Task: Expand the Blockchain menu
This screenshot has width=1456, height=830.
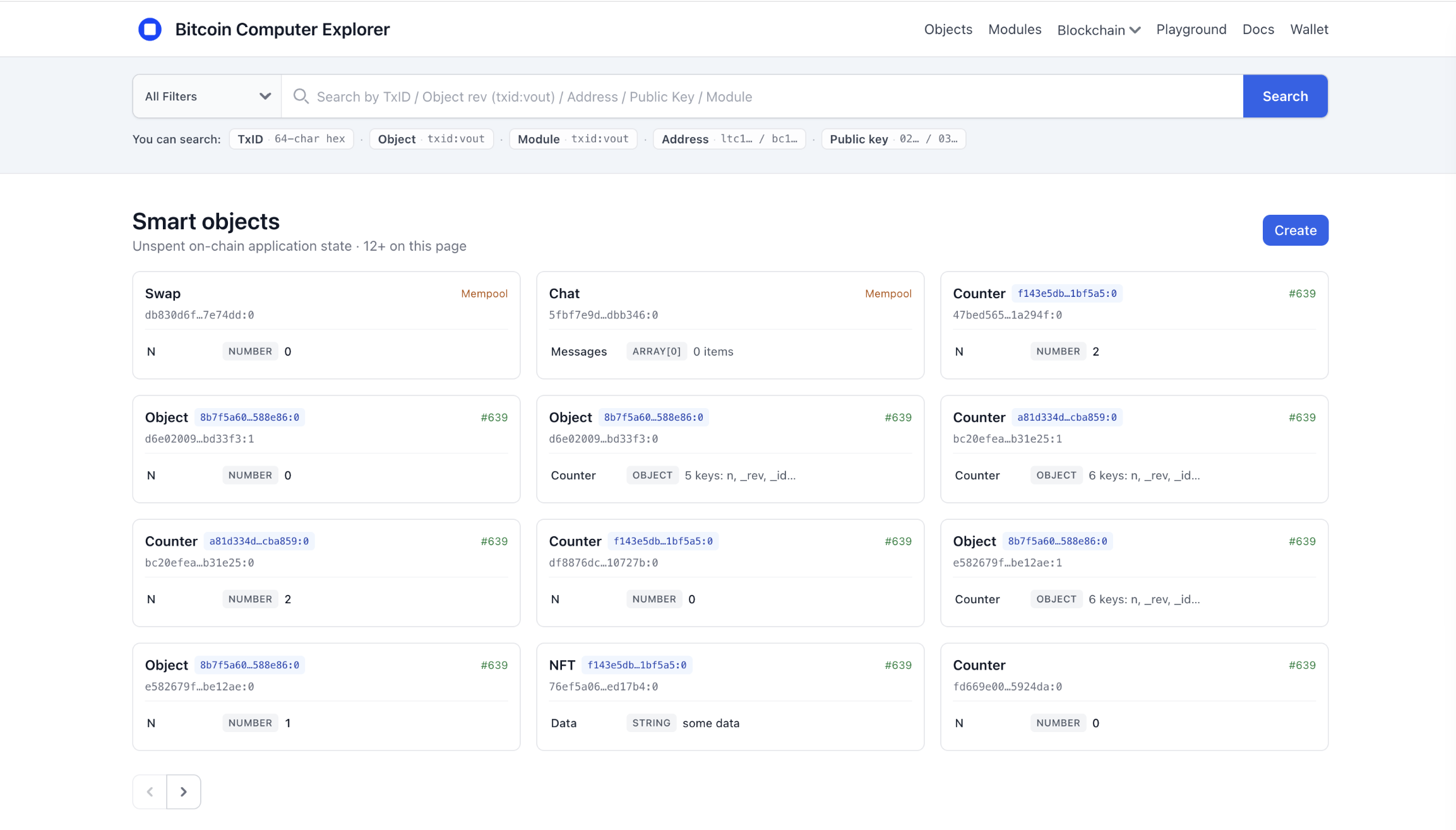Action: 1099,30
